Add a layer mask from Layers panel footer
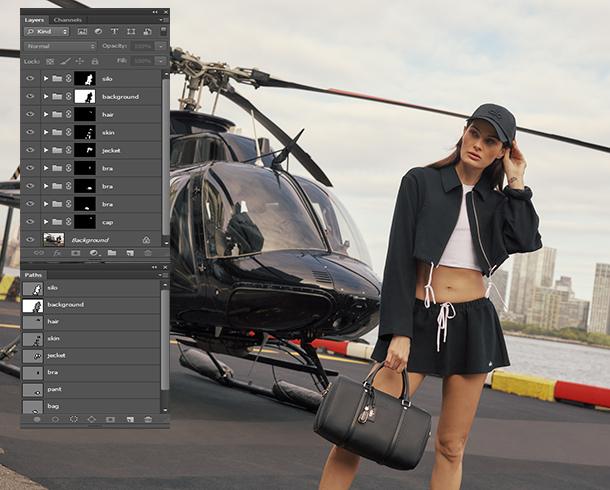 pos(75,253)
